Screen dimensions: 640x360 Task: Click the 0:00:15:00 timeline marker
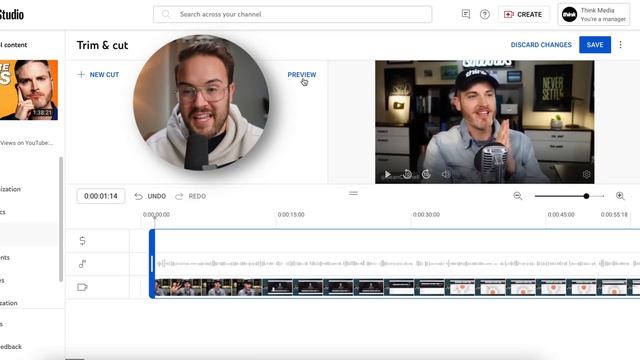pyautogui.click(x=291, y=214)
